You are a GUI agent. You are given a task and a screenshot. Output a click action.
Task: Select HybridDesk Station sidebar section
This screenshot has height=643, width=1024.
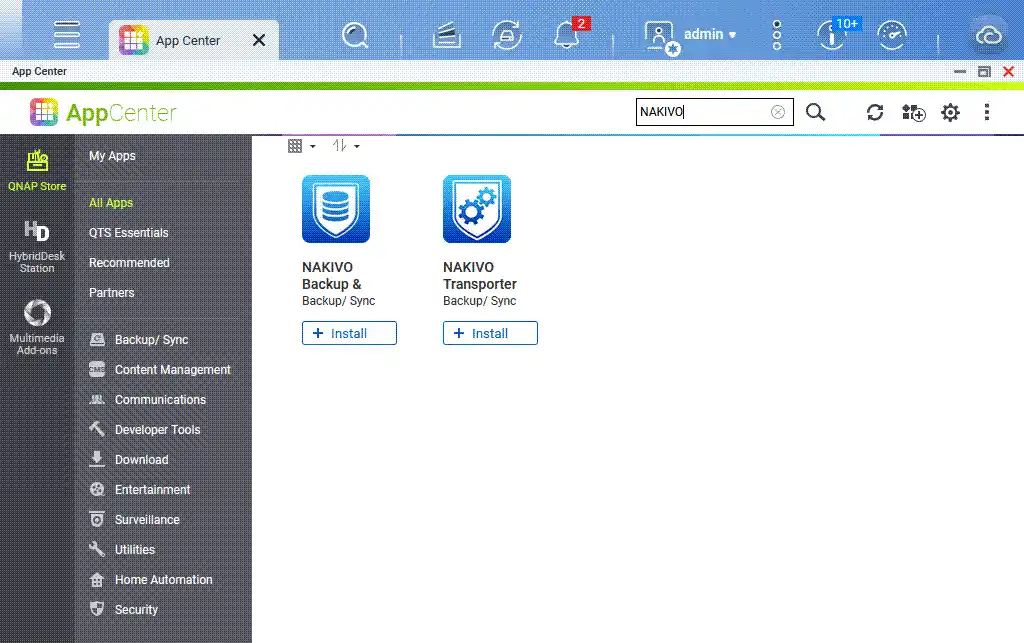(x=37, y=247)
